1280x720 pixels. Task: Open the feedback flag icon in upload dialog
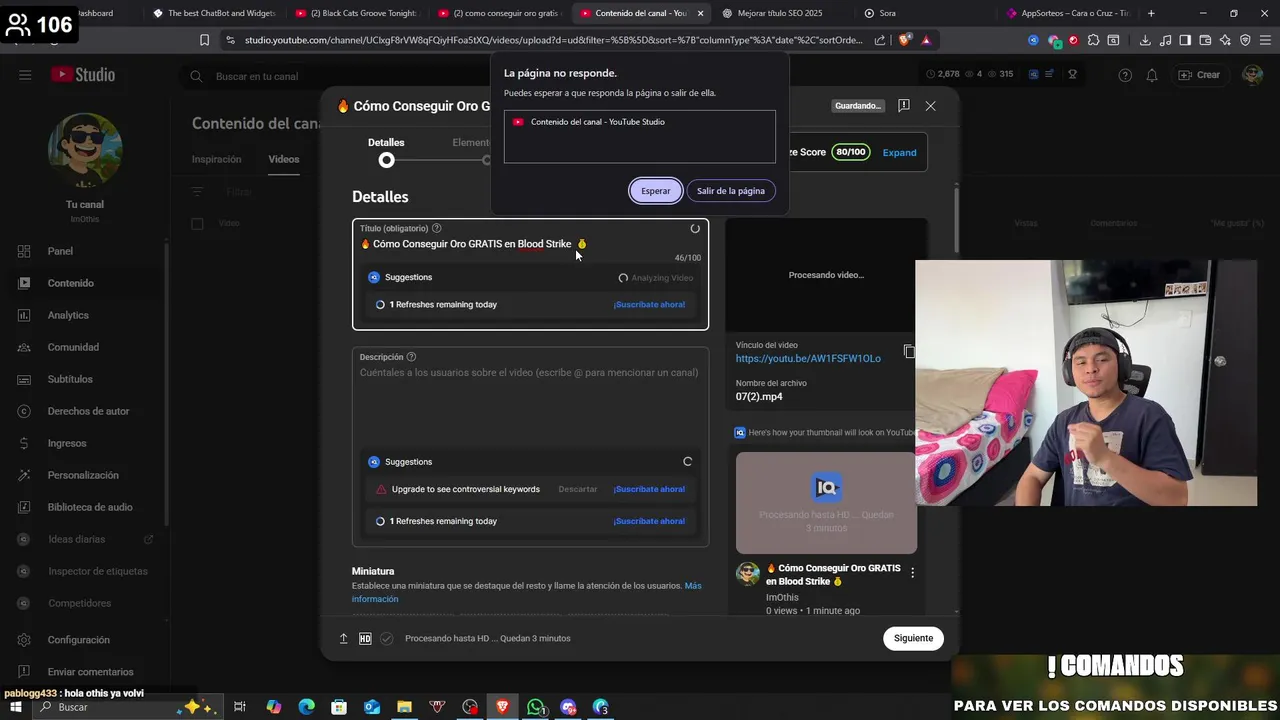click(x=904, y=105)
